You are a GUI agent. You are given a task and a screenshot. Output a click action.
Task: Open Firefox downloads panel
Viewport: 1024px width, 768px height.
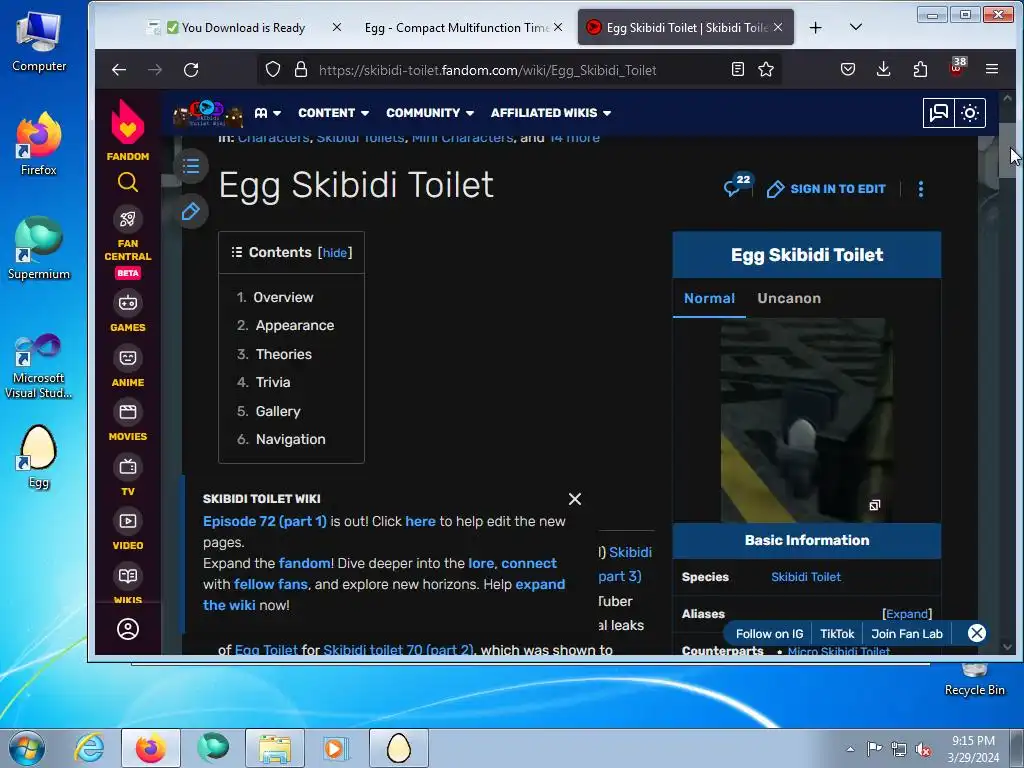pos(884,70)
